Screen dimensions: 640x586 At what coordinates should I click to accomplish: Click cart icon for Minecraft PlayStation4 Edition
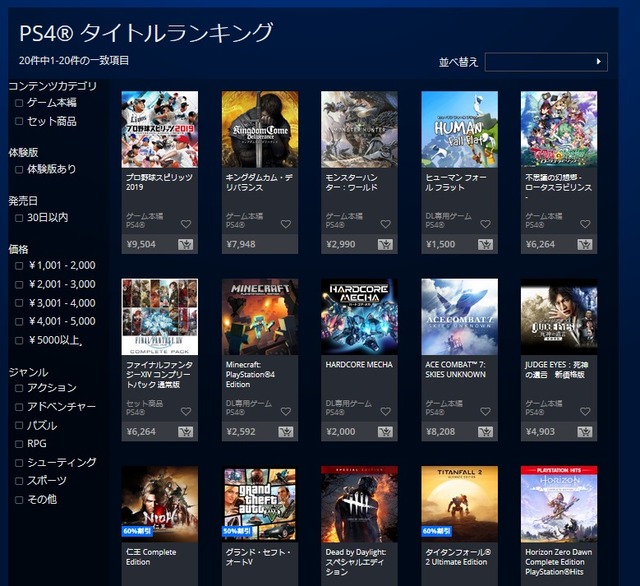point(285,432)
